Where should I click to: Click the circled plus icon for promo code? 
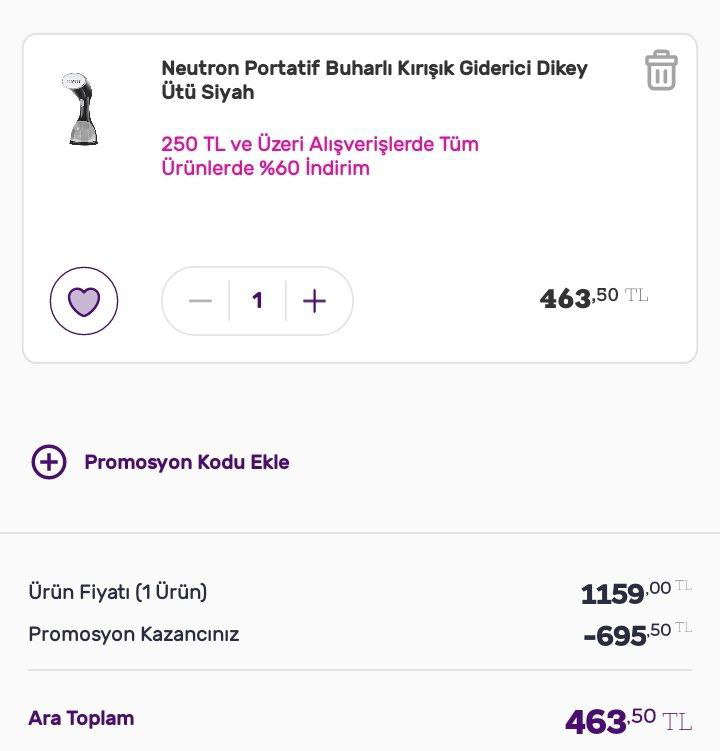(x=49, y=462)
